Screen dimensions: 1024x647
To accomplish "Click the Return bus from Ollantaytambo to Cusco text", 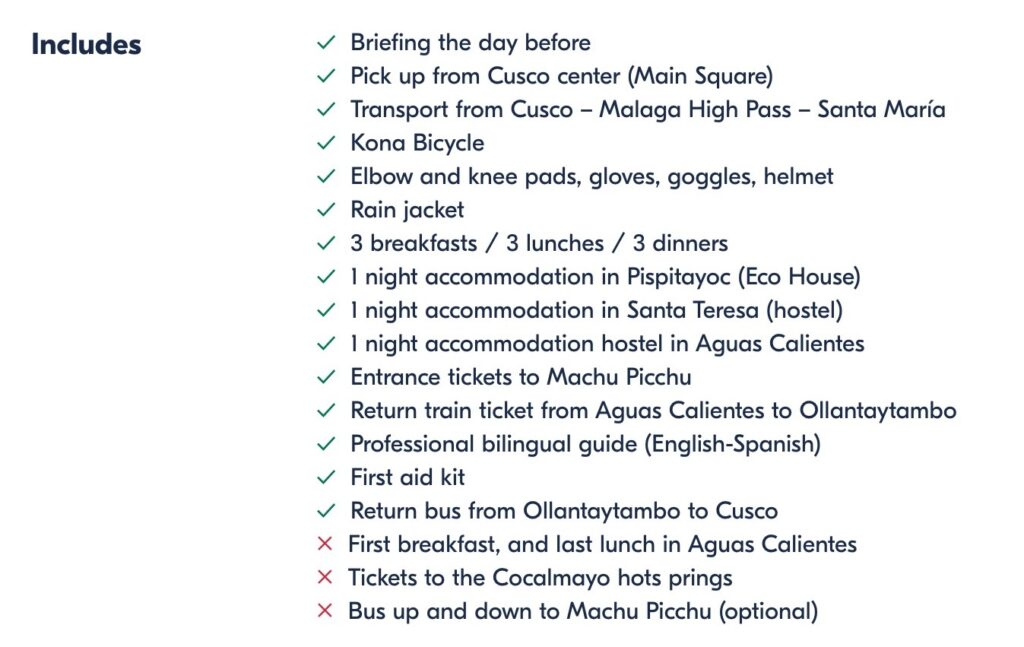I will [563, 511].
